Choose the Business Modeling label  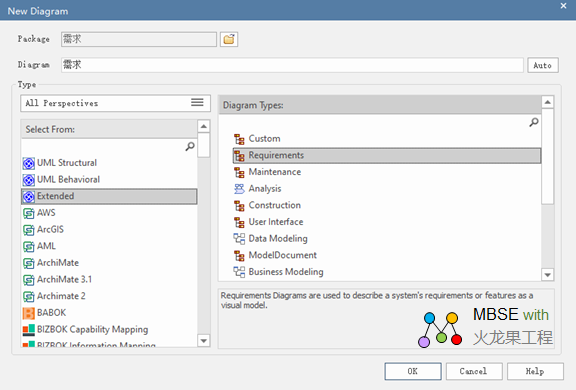(x=286, y=272)
